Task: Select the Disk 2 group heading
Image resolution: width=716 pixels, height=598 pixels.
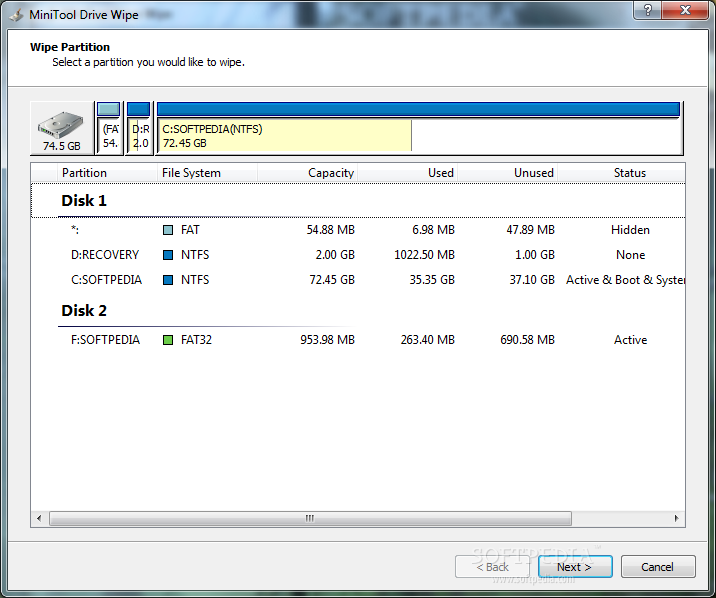Action: coord(84,311)
